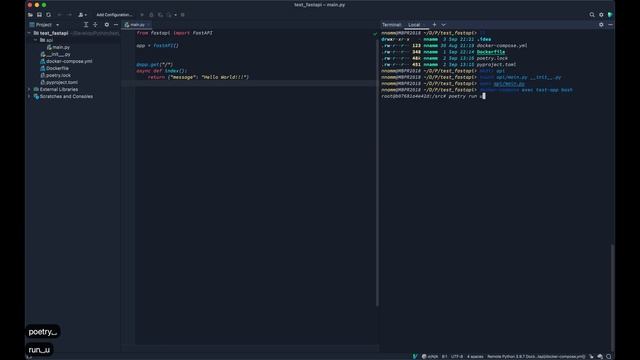Click the Back navigation arrow

click(60, 15)
